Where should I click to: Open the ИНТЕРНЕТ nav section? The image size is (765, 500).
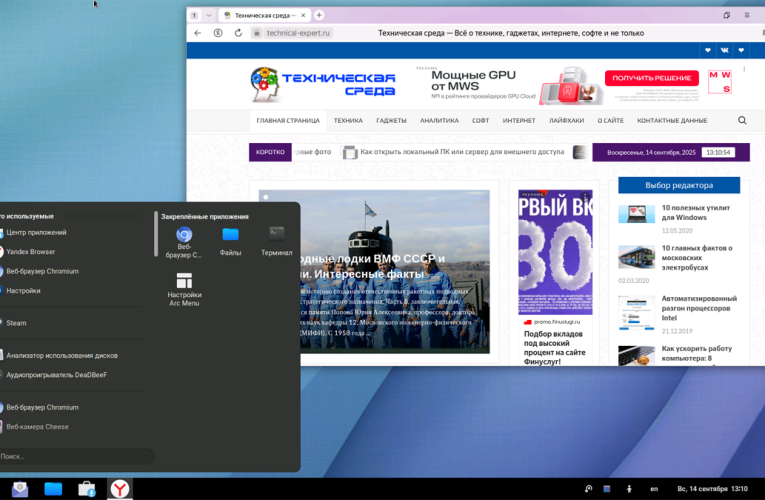pyautogui.click(x=519, y=120)
